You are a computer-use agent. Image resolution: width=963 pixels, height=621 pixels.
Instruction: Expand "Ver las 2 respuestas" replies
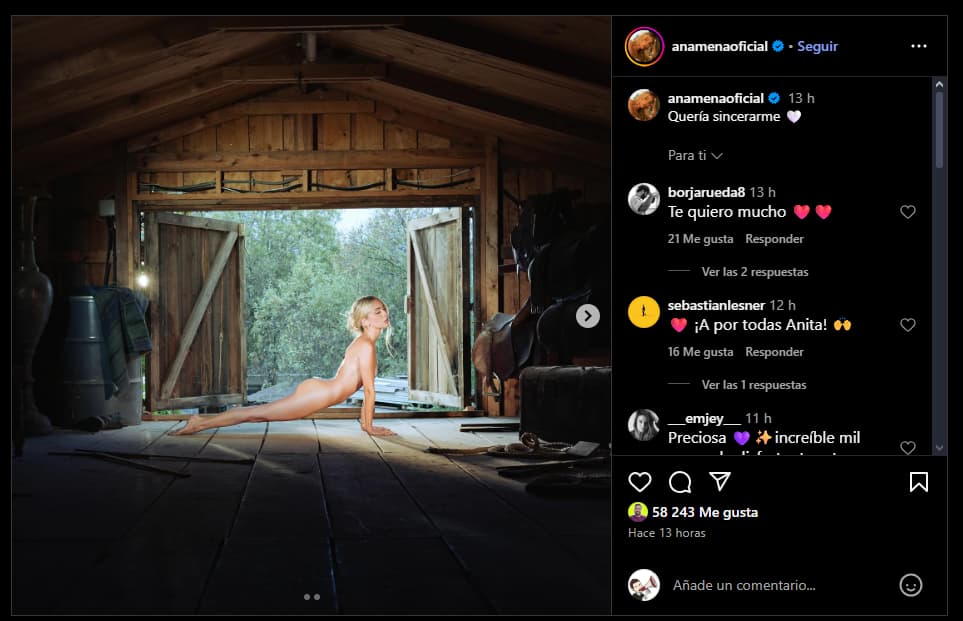[754, 272]
